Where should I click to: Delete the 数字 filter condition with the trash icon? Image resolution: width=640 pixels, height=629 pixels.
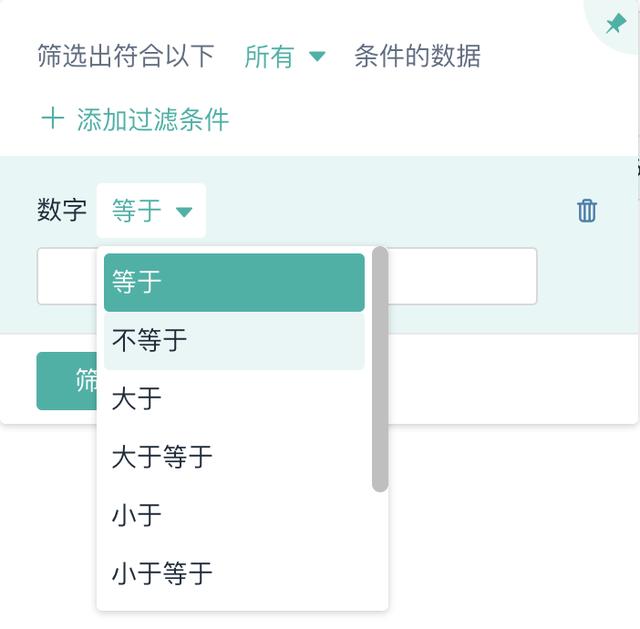(587, 210)
